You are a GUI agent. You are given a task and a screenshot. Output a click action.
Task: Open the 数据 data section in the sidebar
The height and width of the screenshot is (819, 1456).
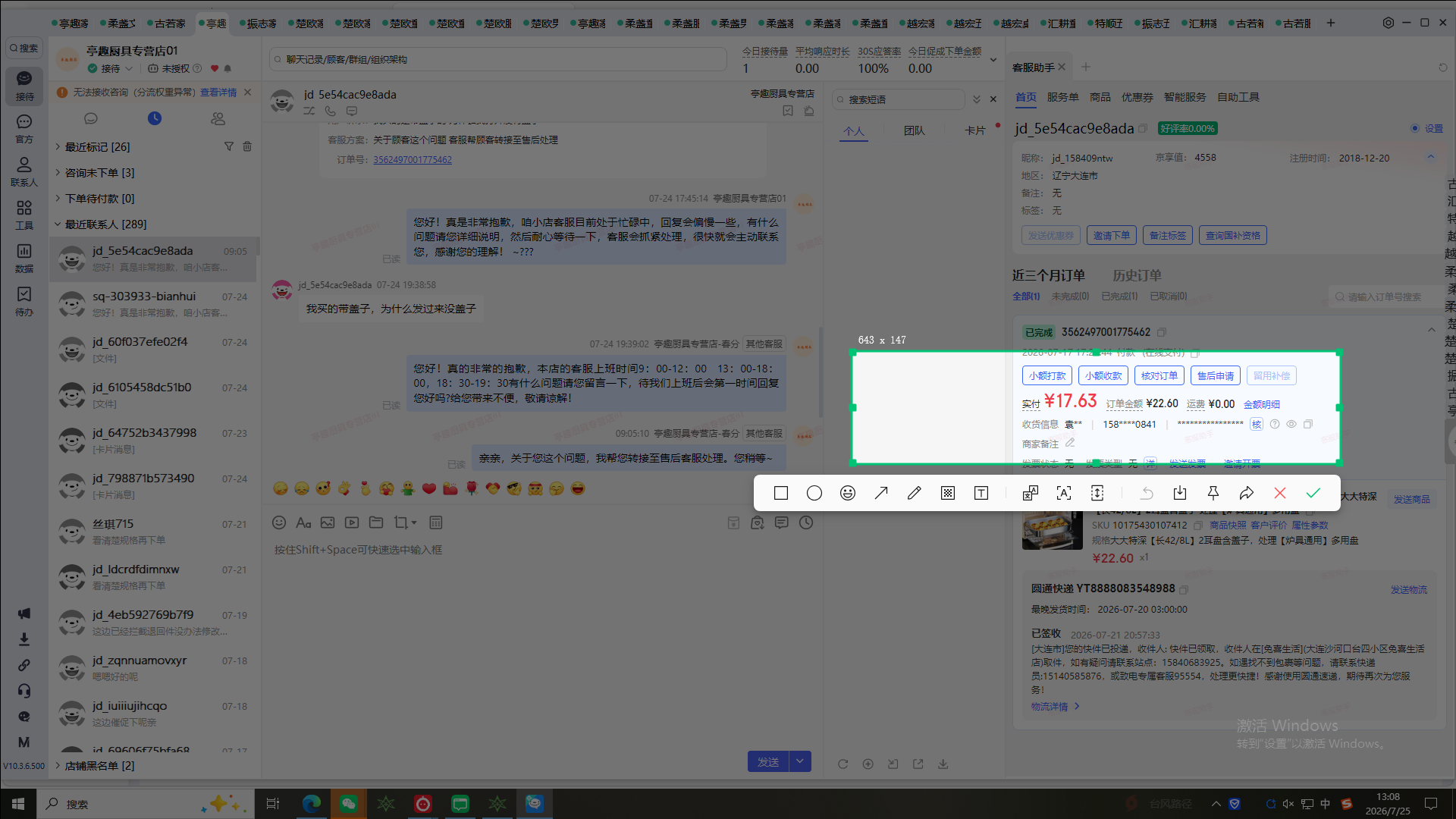(24, 258)
